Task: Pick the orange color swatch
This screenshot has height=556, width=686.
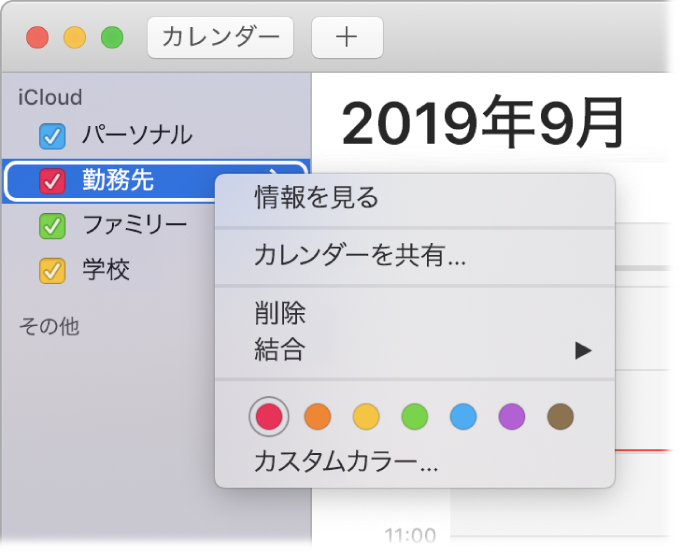Action: click(x=317, y=416)
